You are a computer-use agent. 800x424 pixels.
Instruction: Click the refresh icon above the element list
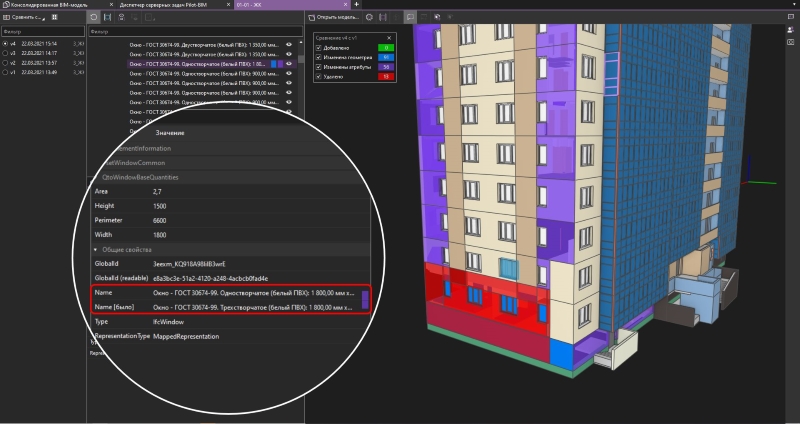94,17
